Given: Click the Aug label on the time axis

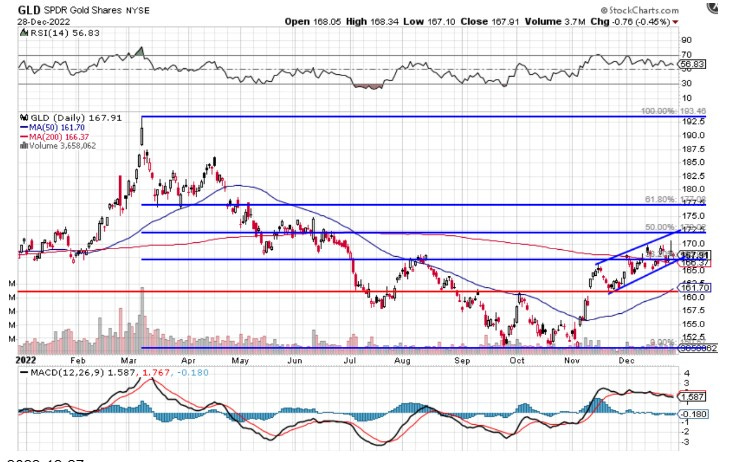Looking at the screenshot, I should 403,357.
